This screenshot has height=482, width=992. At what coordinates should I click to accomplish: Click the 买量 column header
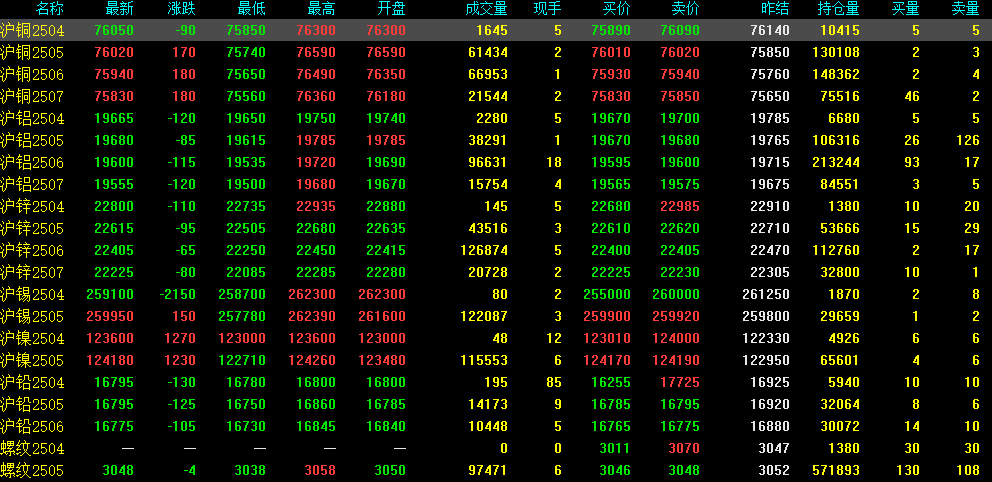(x=905, y=8)
